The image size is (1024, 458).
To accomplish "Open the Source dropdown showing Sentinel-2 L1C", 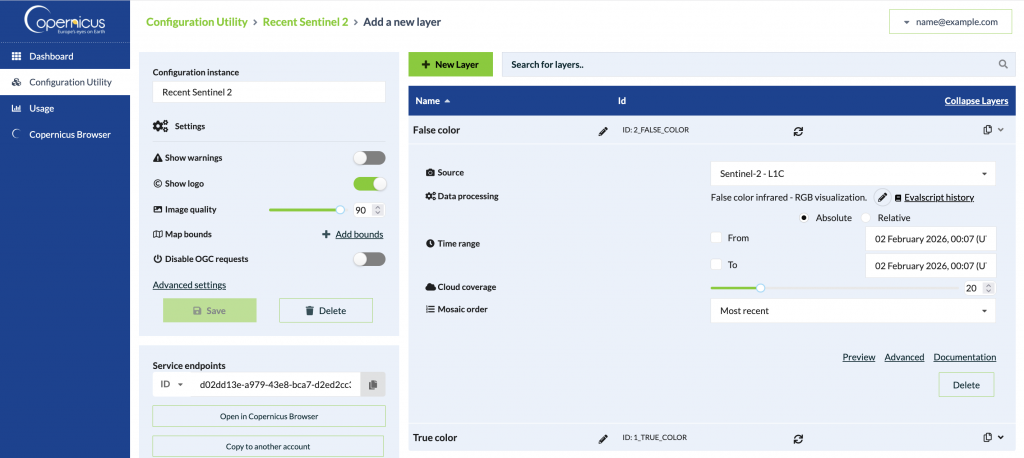I will 852,174.
